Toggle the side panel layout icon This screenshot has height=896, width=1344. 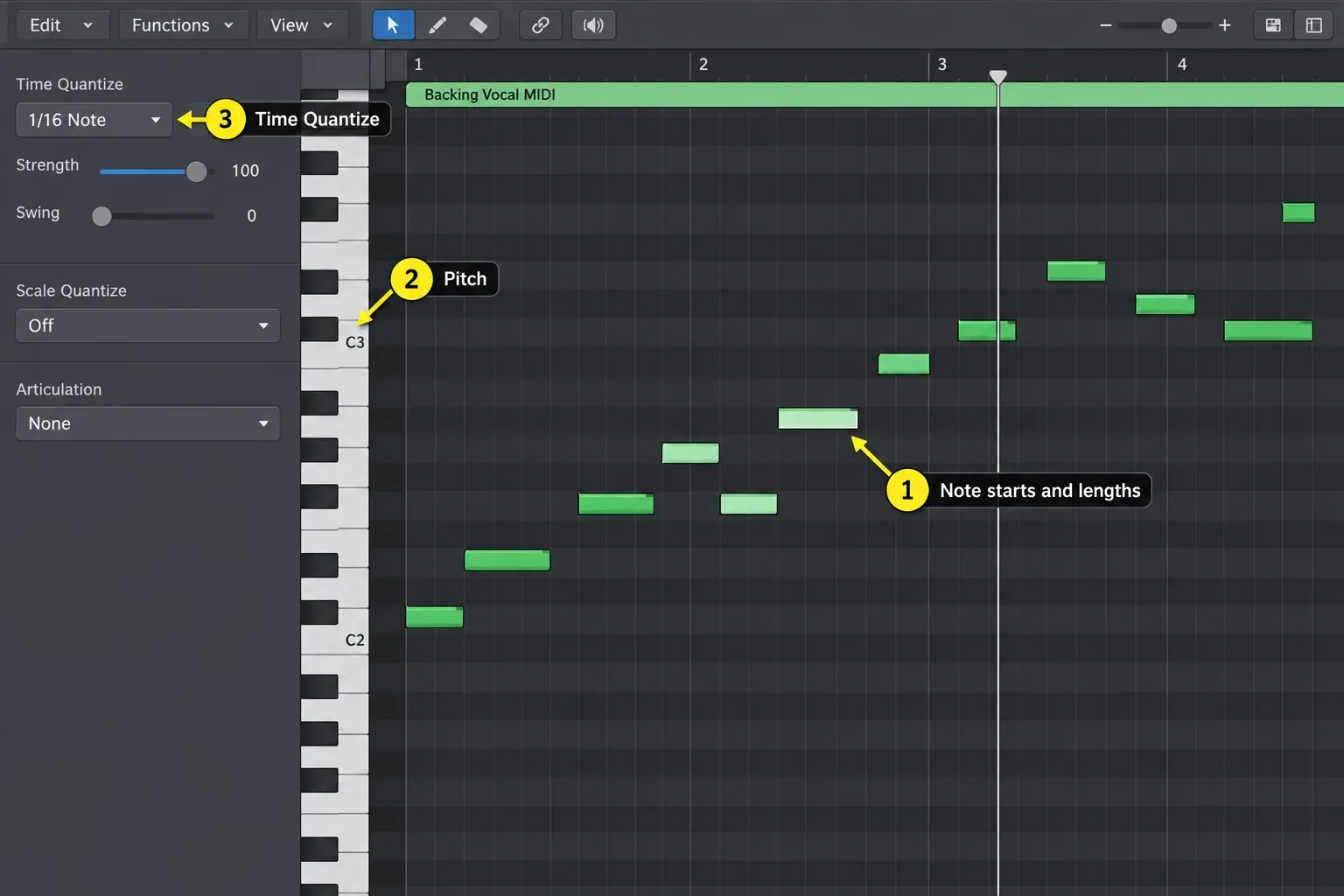(x=1314, y=25)
